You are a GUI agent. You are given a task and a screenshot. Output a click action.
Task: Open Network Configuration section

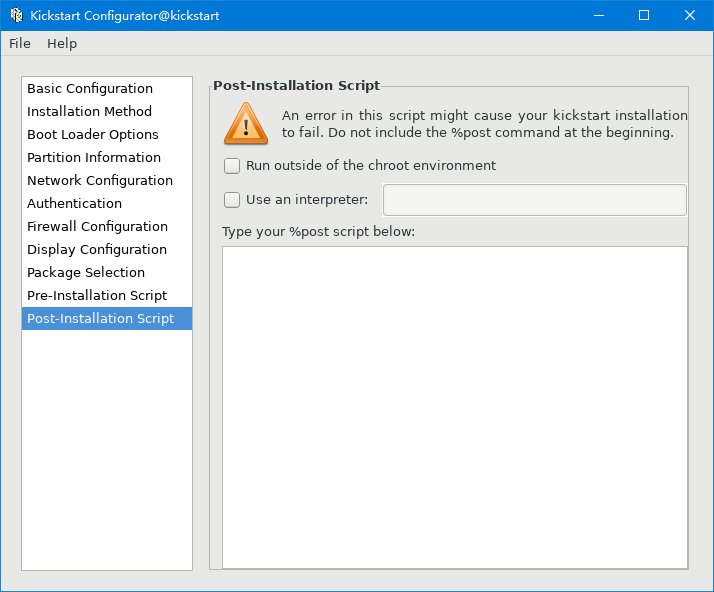pyautogui.click(x=107, y=180)
